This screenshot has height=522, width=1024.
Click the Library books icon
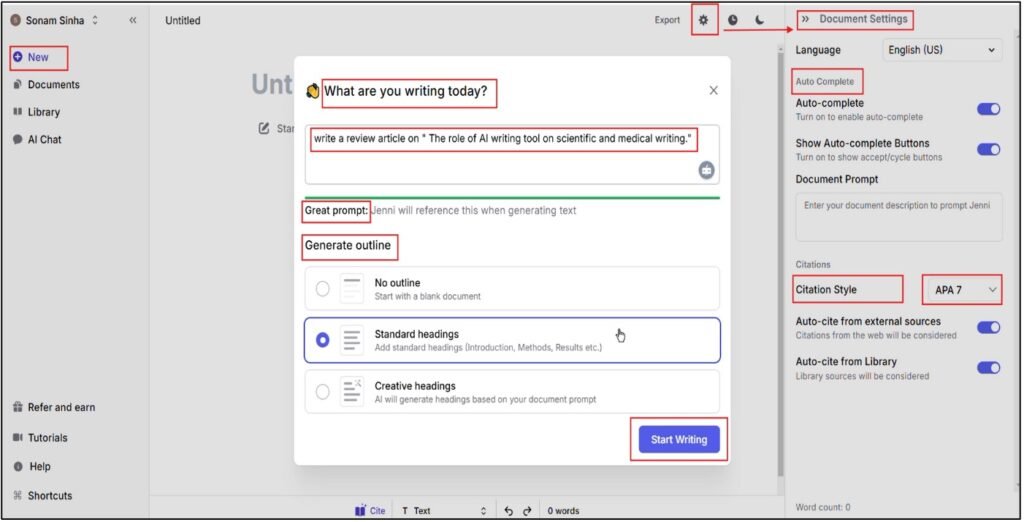[x=18, y=112]
